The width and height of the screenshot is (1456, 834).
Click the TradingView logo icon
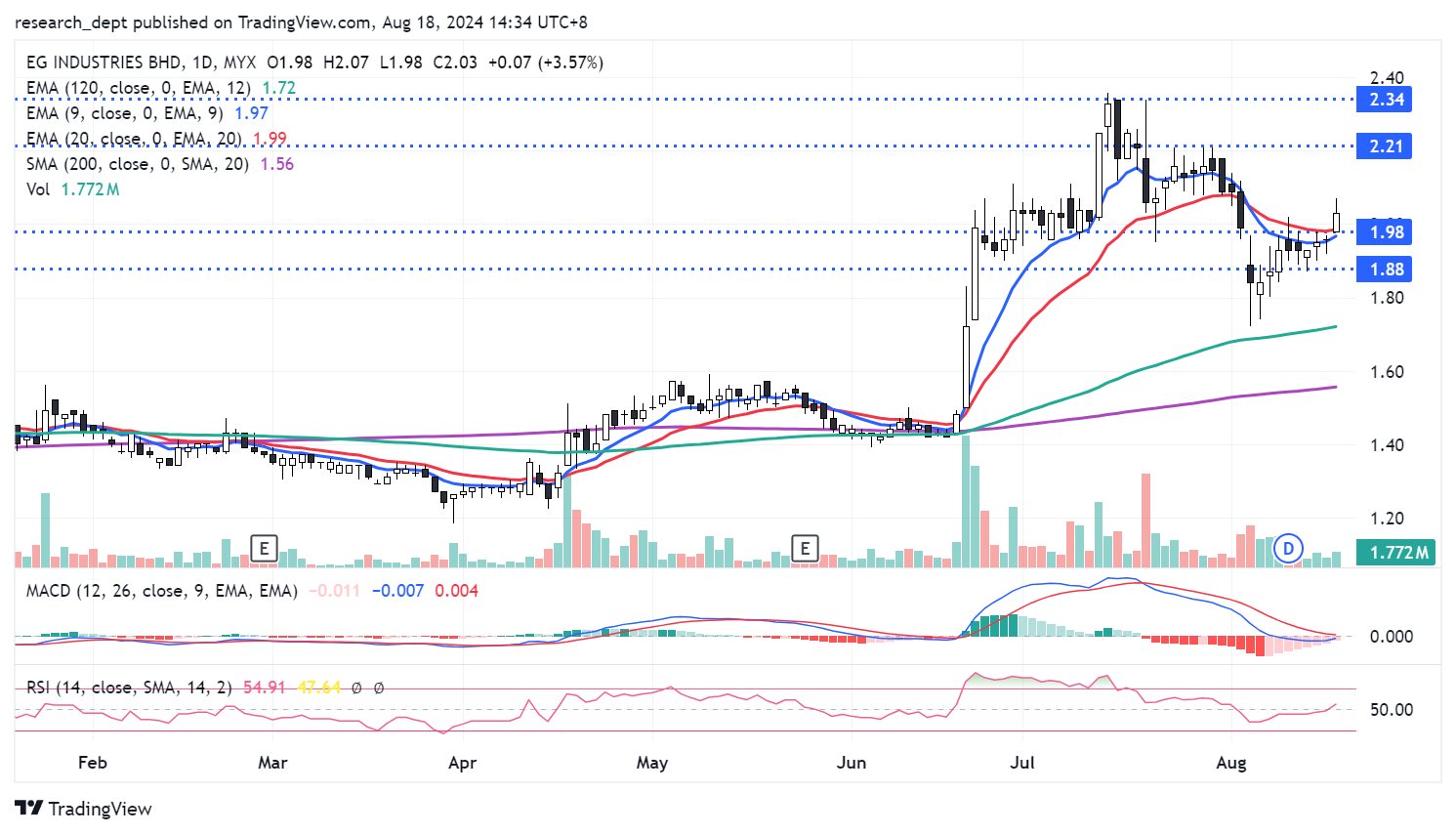pos(28,809)
